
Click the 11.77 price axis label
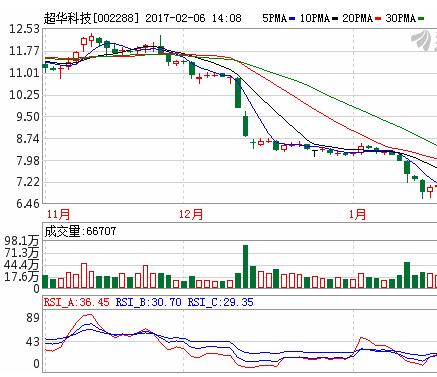(x=24, y=51)
